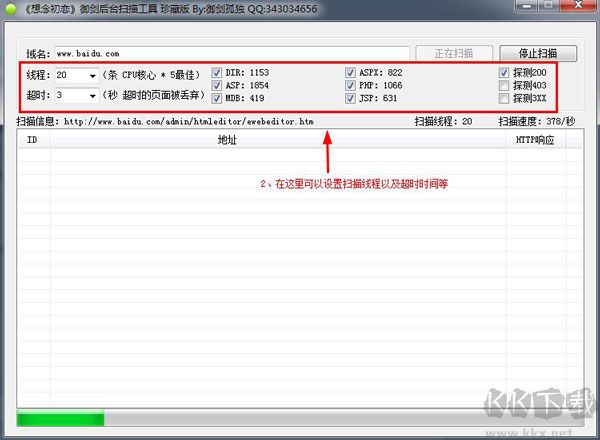
Task: Disable the ASPX: 822 checkbox
Action: tap(351, 73)
